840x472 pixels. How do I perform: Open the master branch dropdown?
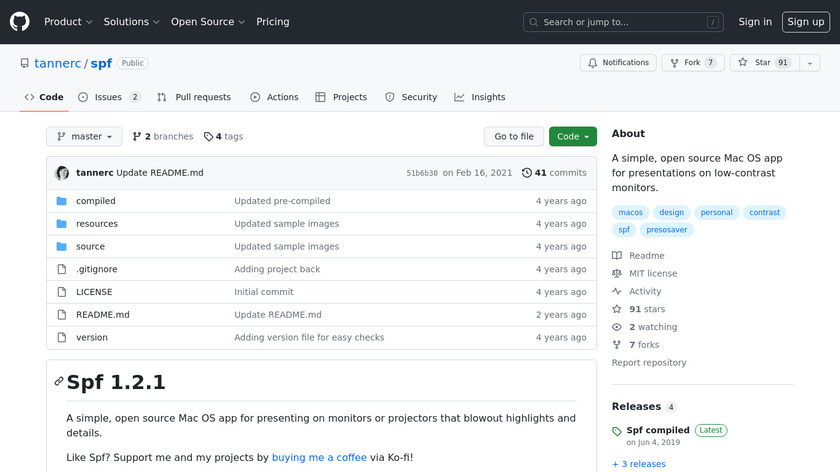click(x=84, y=137)
